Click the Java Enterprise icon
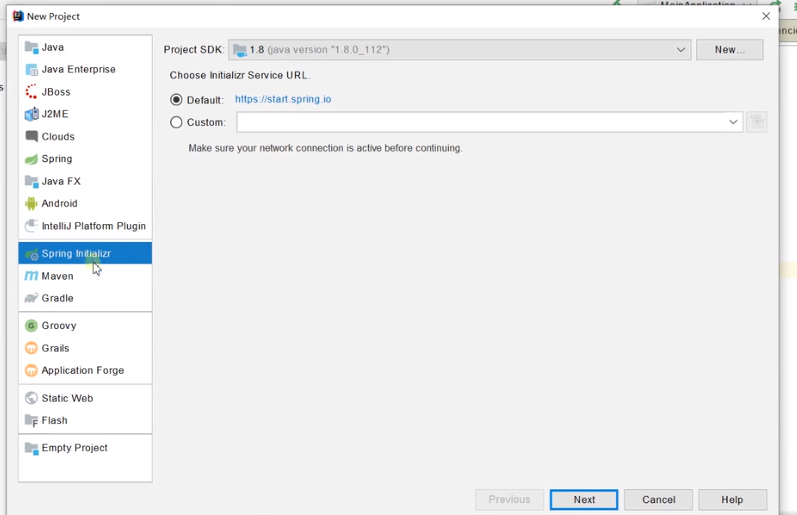Viewport: 797px width, 515px height. click(x=32, y=70)
